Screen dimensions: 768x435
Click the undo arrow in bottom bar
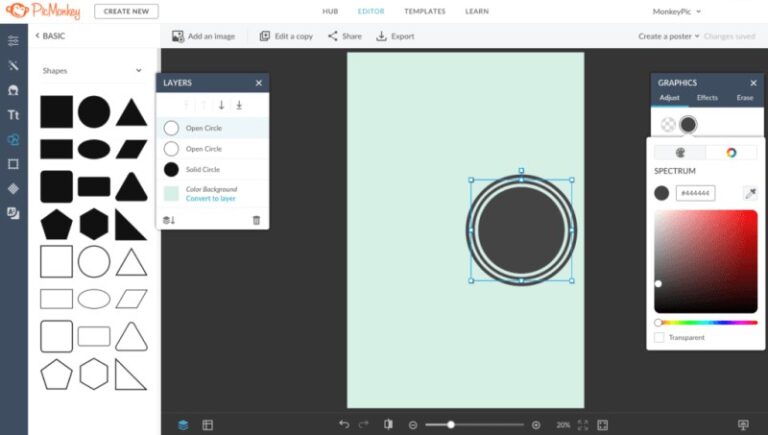(x=344, y=425)
